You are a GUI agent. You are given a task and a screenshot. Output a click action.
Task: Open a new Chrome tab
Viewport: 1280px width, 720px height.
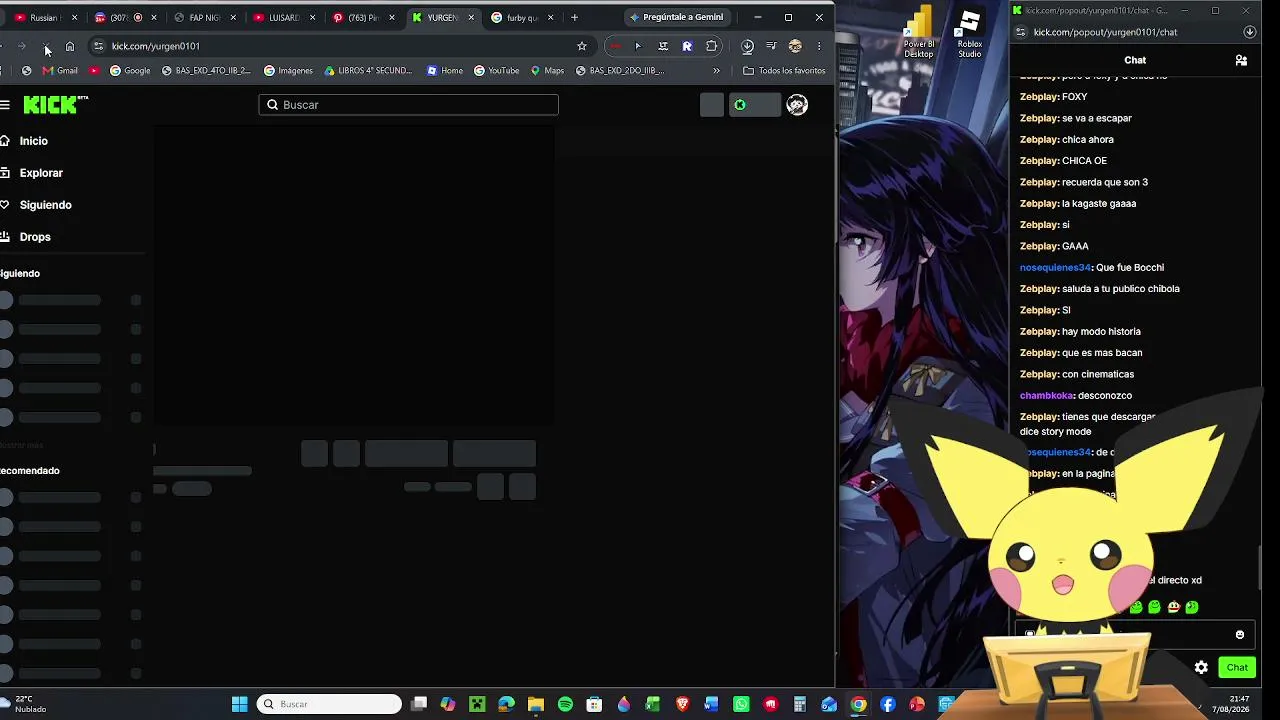(574, 17)
